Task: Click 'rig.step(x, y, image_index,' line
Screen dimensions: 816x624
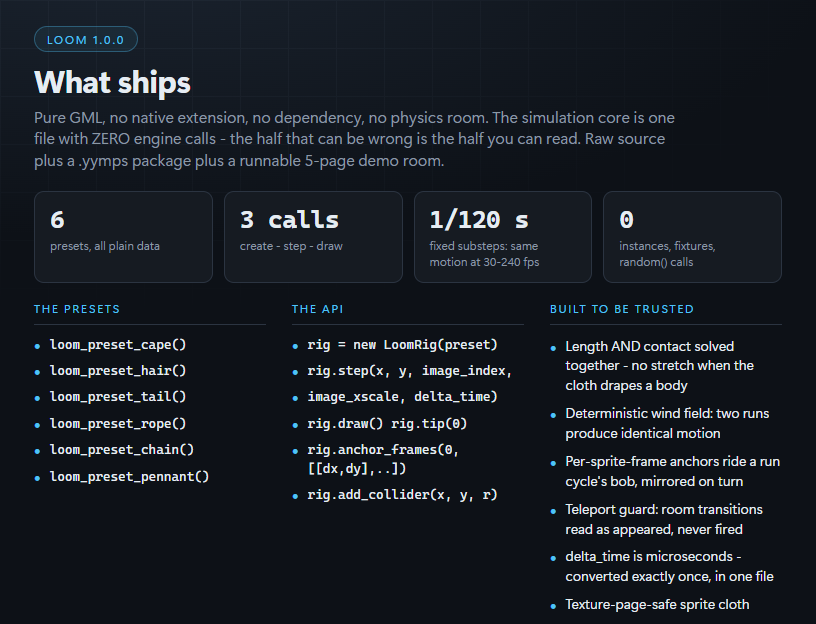Action: [x=410, y=371]
